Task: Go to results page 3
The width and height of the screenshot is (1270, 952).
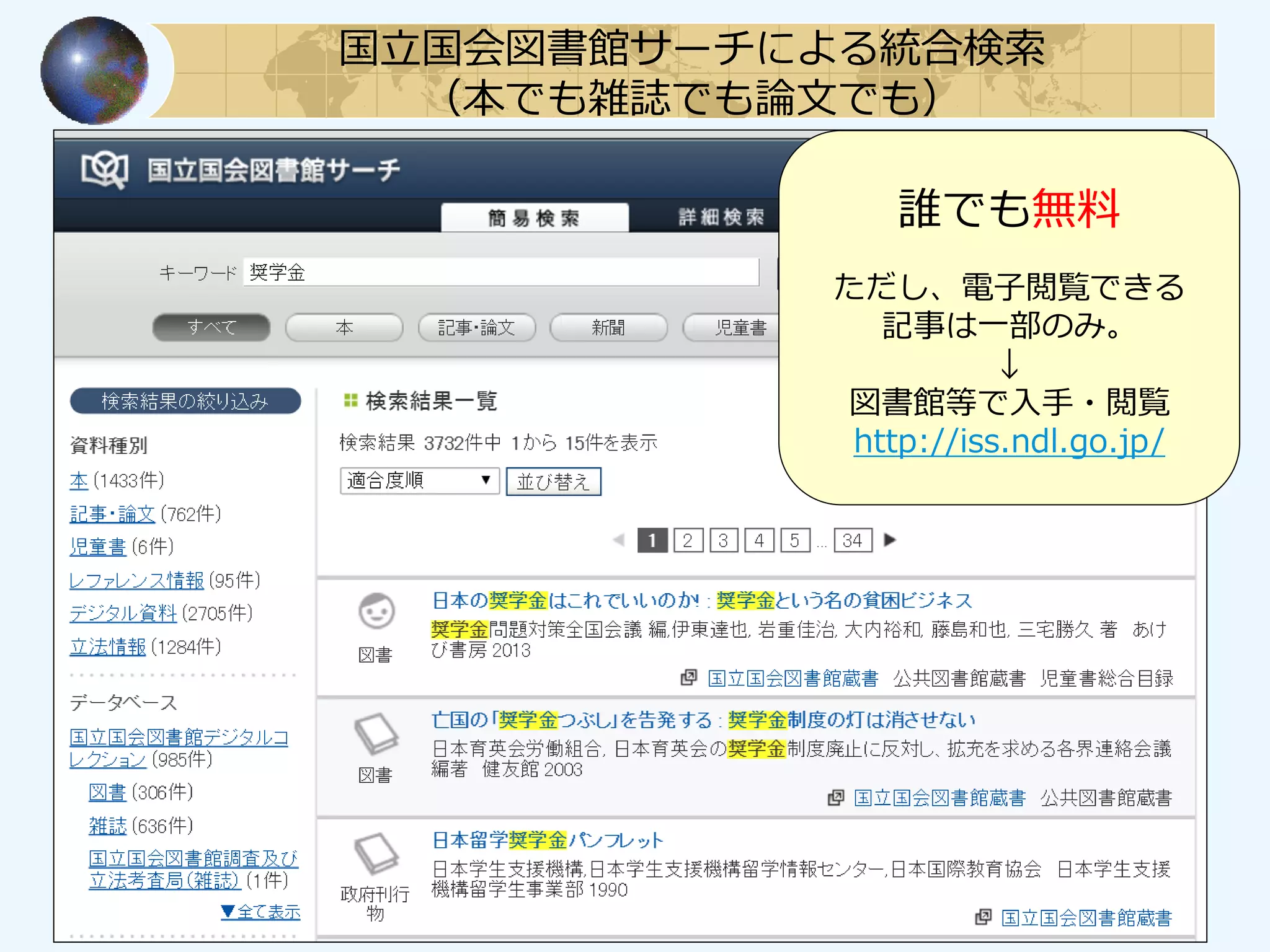Action: pos(724,540)
